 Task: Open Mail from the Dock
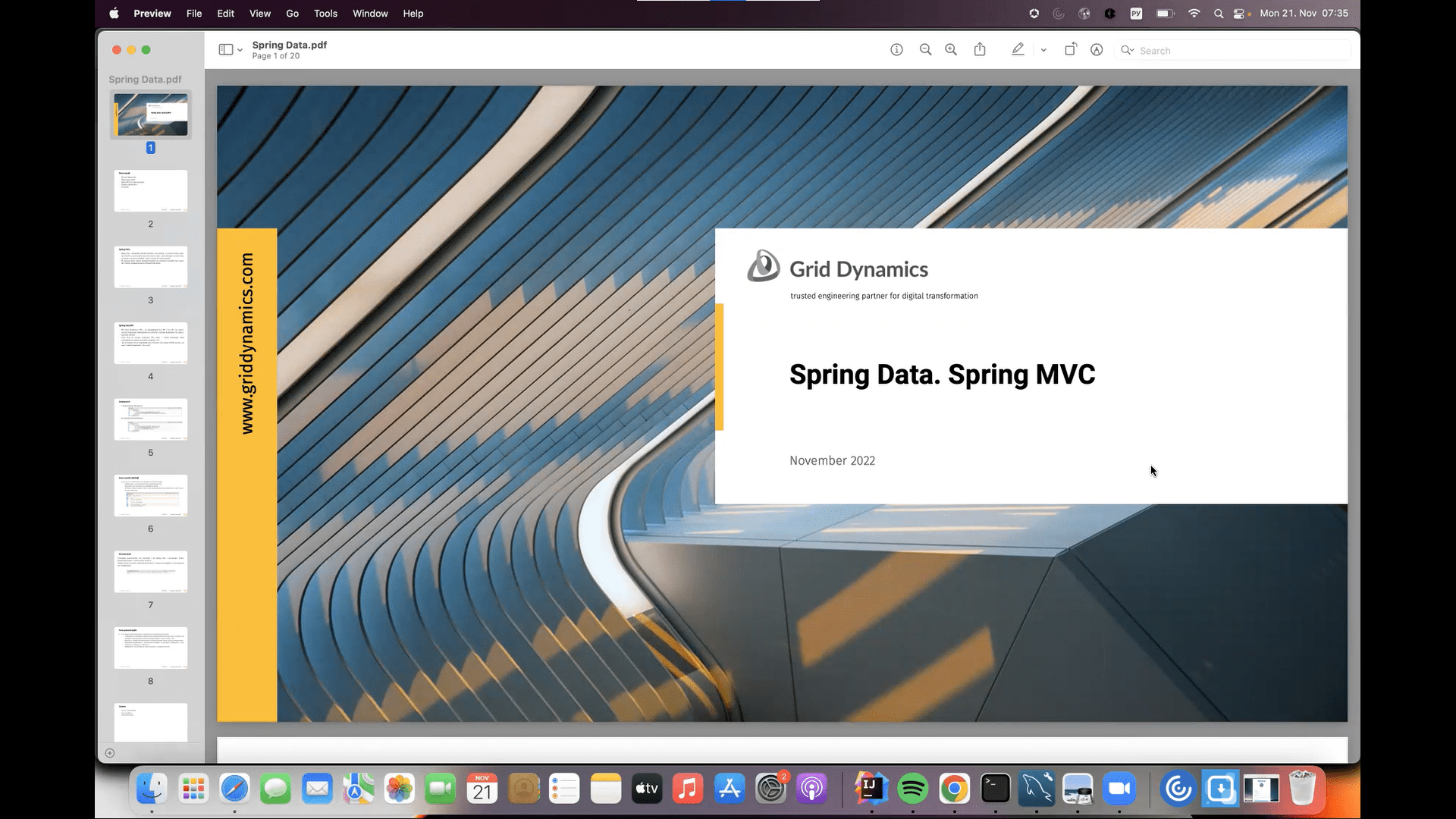pyautogui.click(x=317, y=789)
